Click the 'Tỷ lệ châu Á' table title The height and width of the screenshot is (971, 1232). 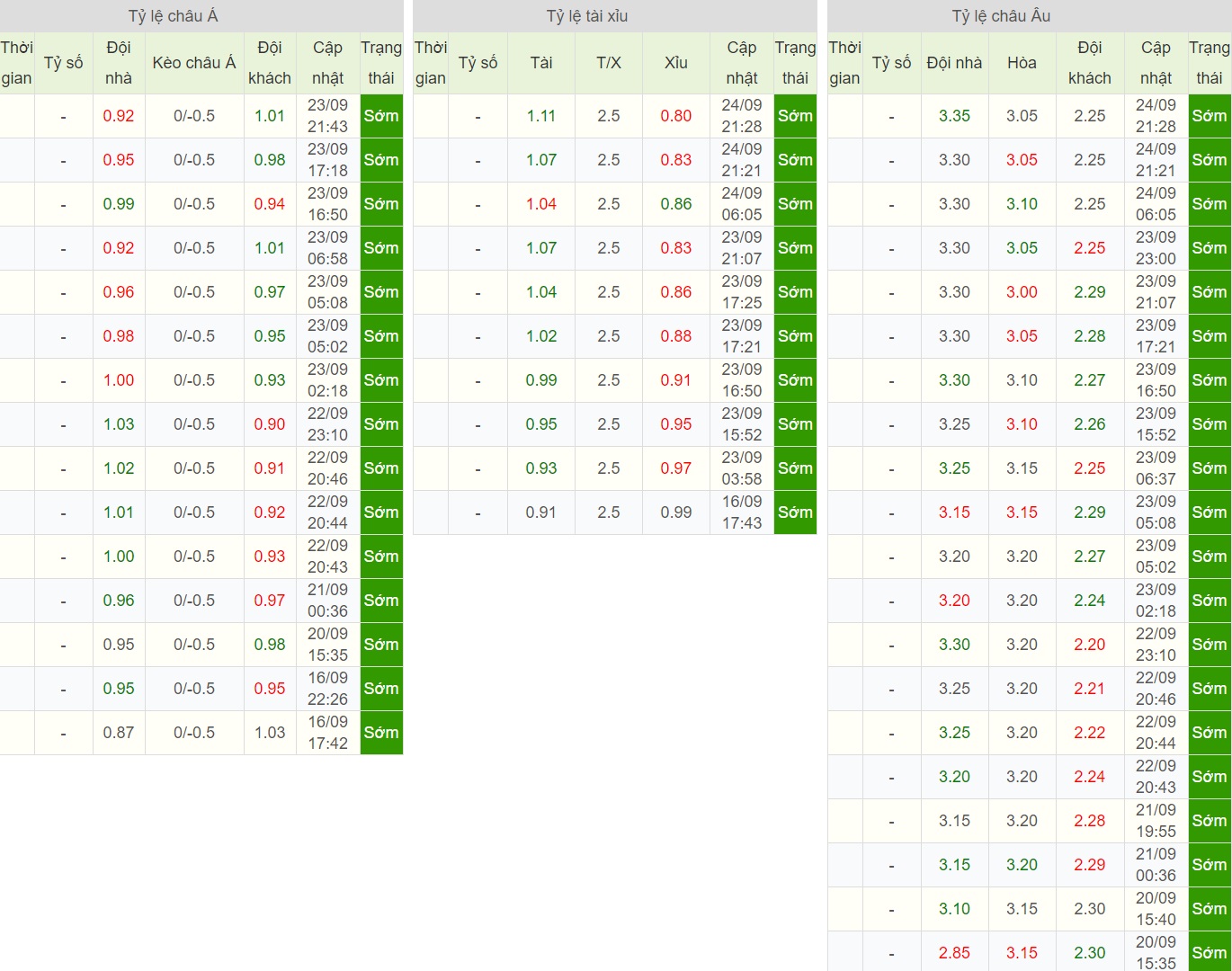point(173,16)
